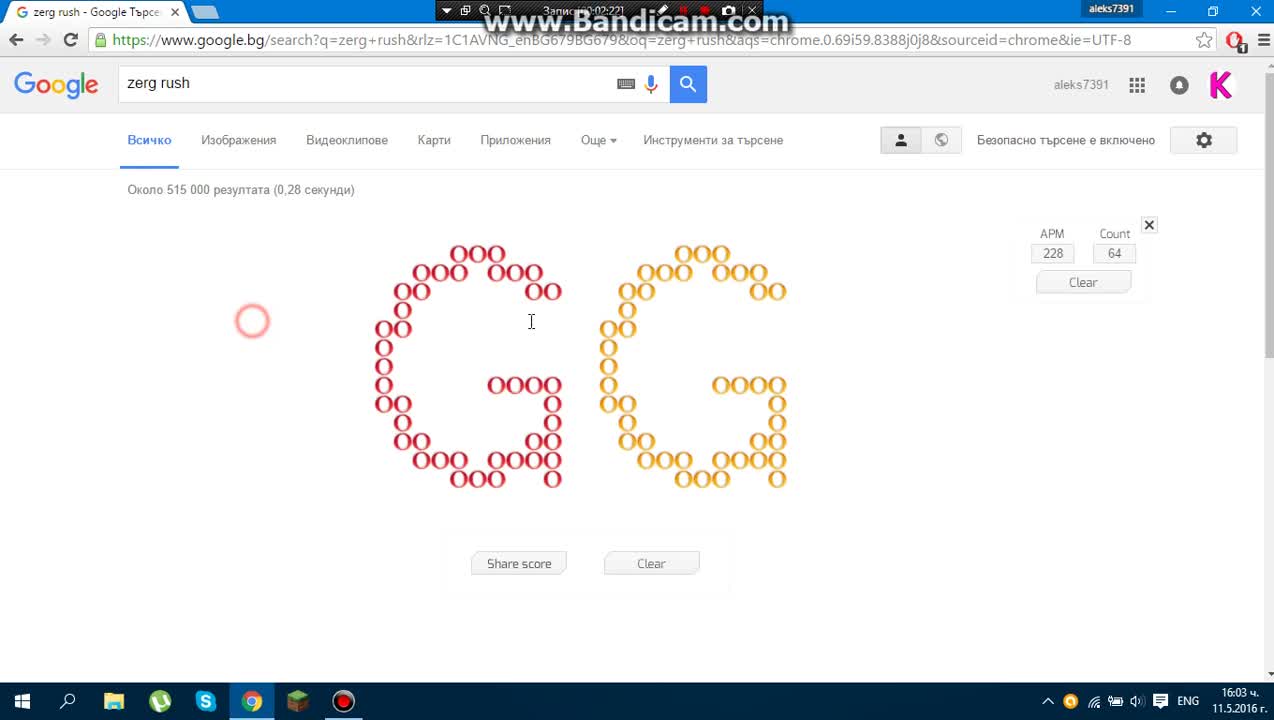Click Bandicam camera screenshot icon
Image resolution: width=1274 pixels, height=720 pixels.
coord(729,11)
